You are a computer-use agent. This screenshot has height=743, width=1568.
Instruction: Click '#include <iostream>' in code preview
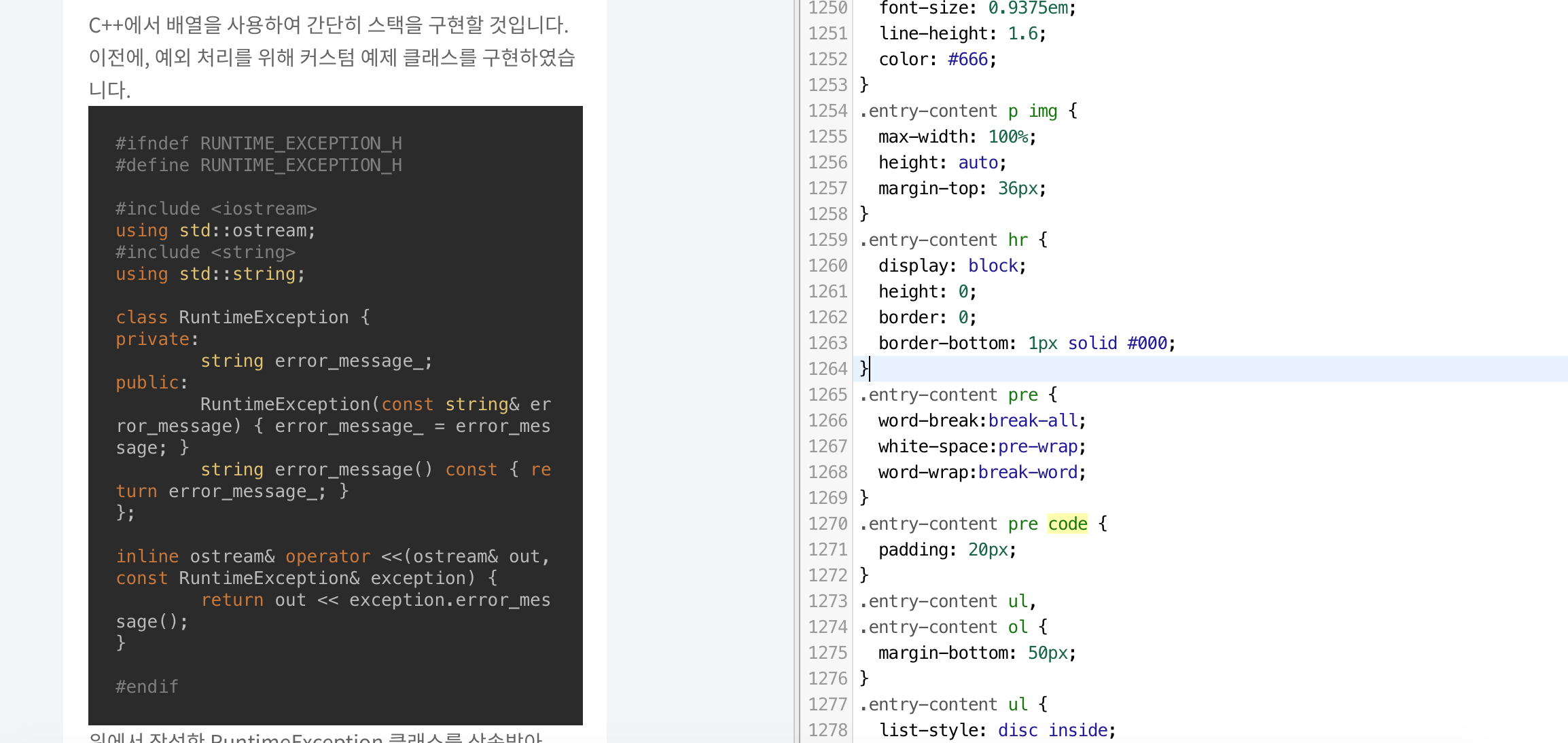click(216, 209)
